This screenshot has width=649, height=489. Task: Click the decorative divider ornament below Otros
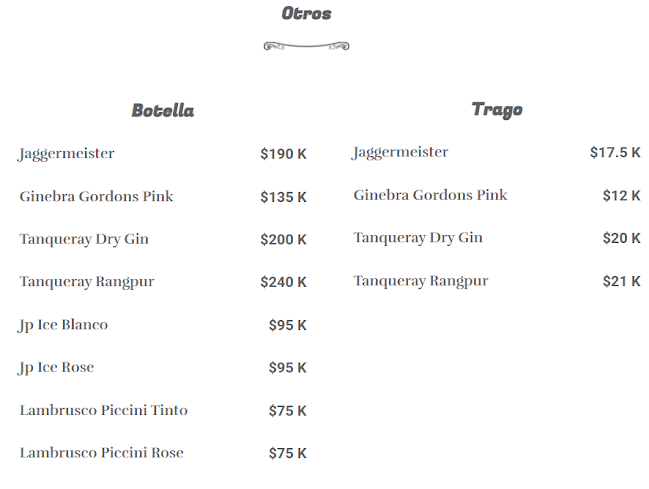coord(306,45)
